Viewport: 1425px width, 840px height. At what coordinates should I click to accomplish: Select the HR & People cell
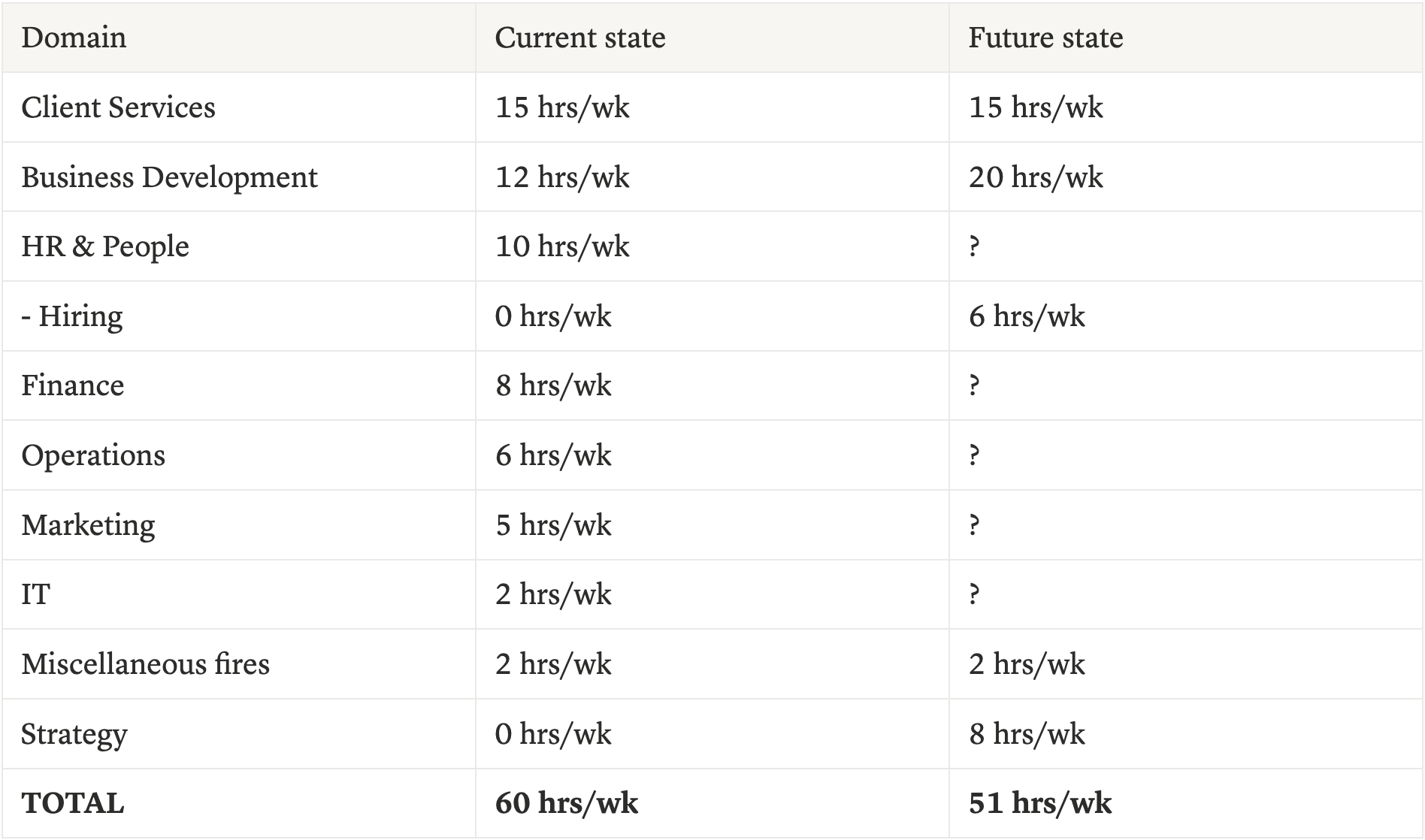click(105, 246)
